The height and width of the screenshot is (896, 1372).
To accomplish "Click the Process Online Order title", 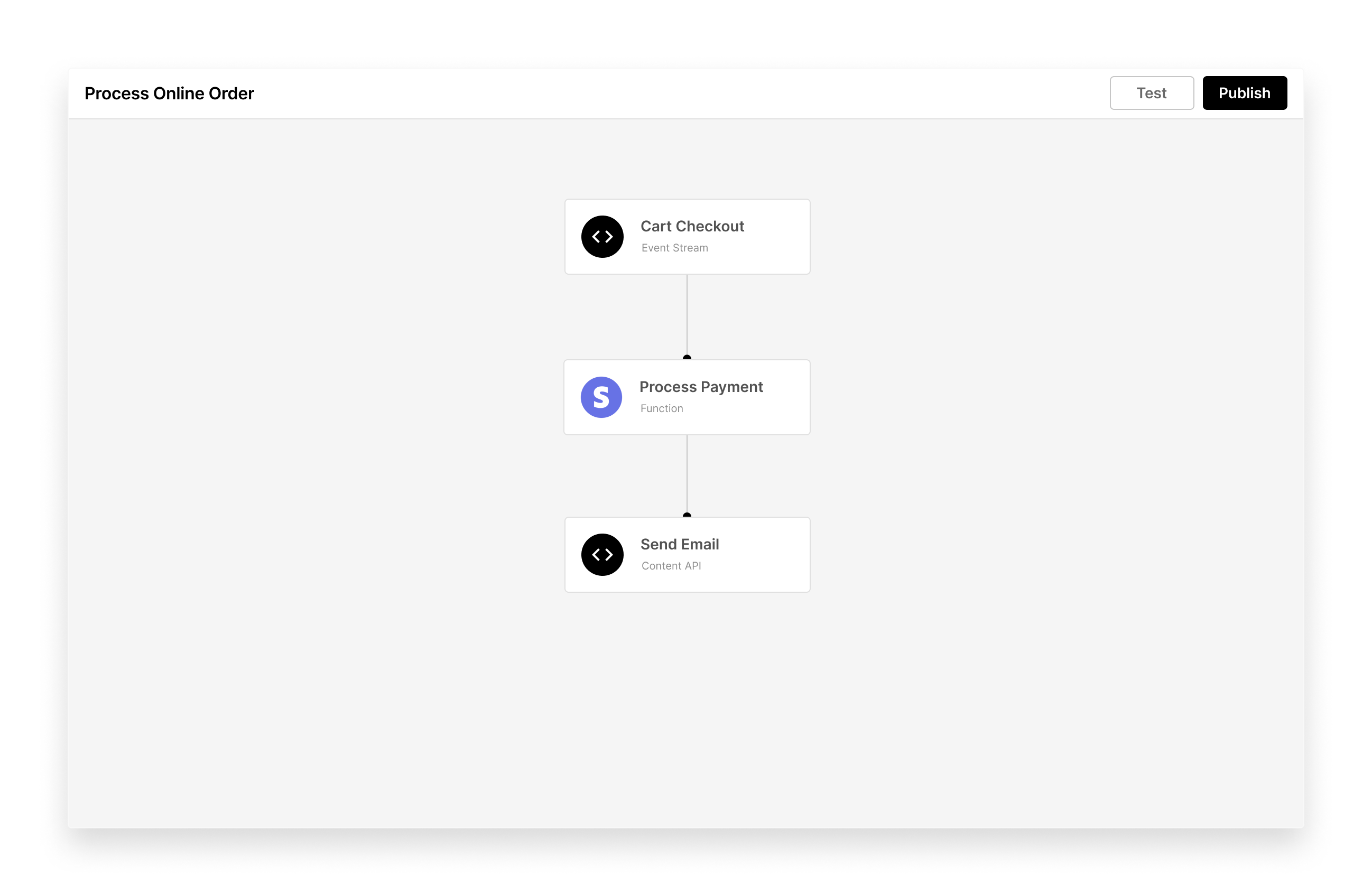I will [169, 94].
